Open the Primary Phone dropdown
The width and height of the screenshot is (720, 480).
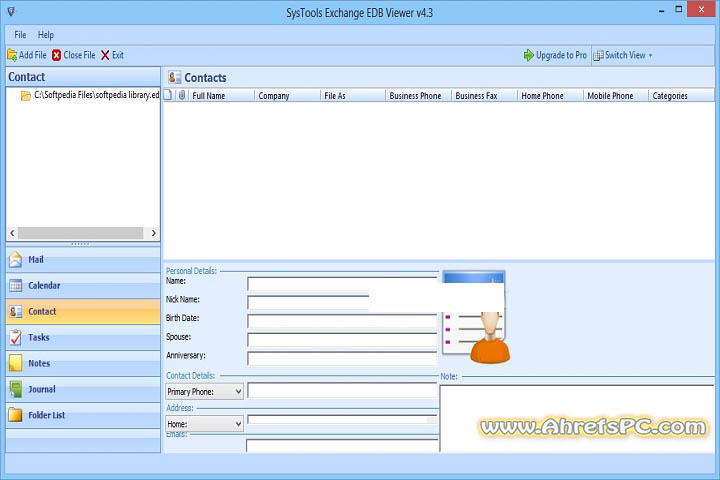(x=204, y=391)
